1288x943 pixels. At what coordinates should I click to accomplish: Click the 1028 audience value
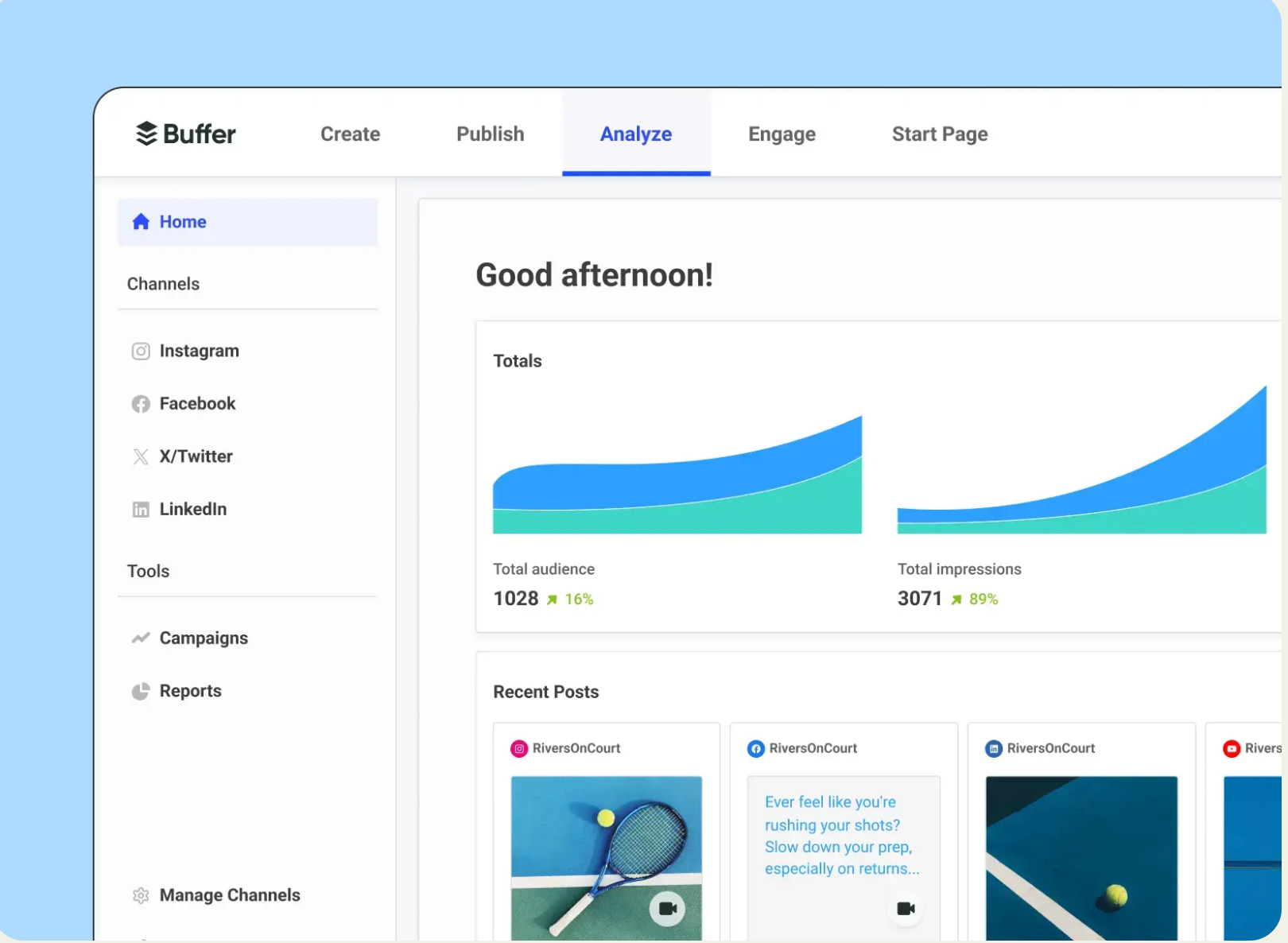tap(516, 598)
